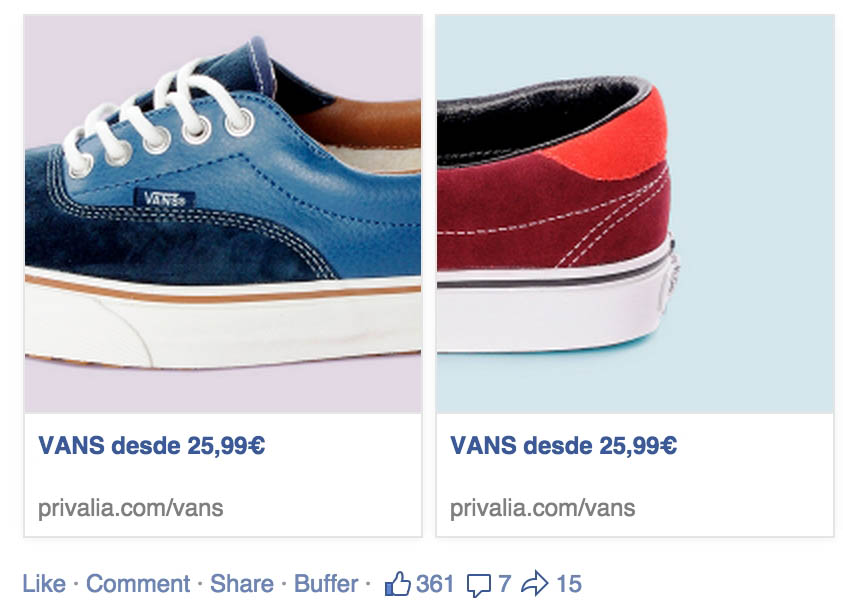This screenshot has height=614, width=843.
Task: Visit privalia.com/vans under the blue shoe
Action: (131, 508)
